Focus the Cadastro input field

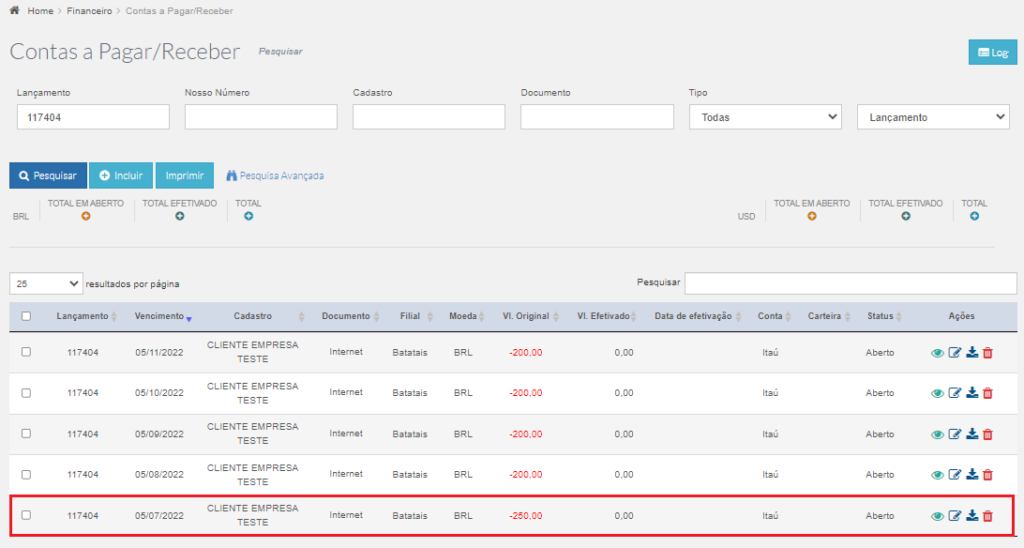tap(429, 117)
